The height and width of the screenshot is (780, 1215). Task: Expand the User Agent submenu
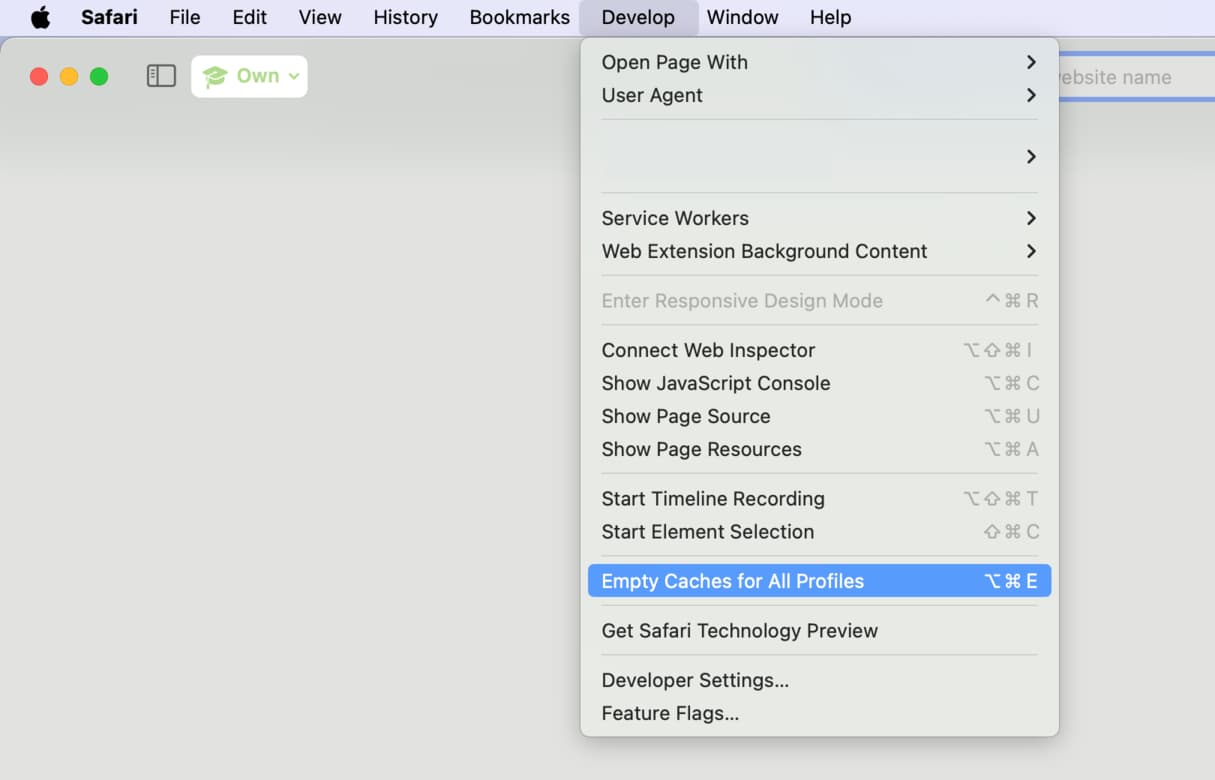coord(819,95)
